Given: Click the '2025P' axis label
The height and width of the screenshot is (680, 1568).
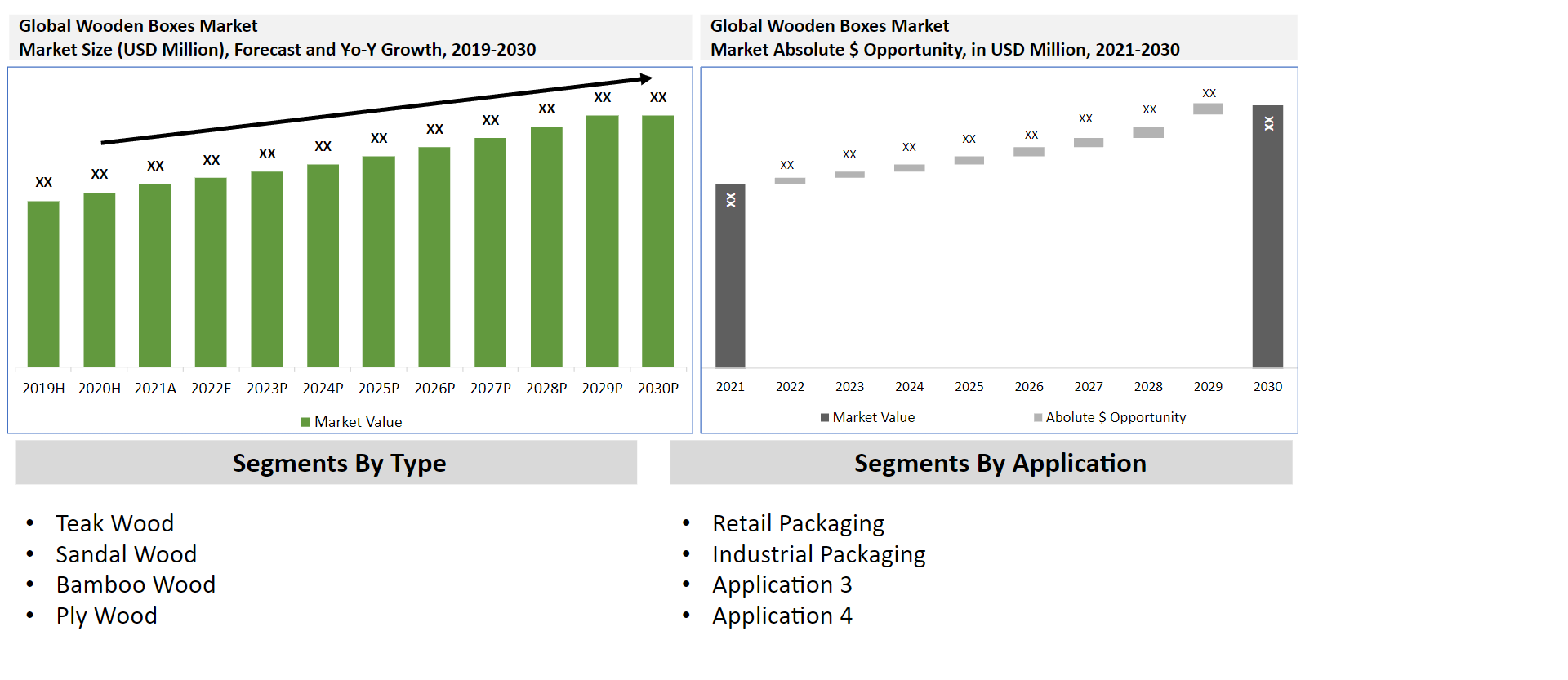Looking at the screenshot, I should [379, 389].
